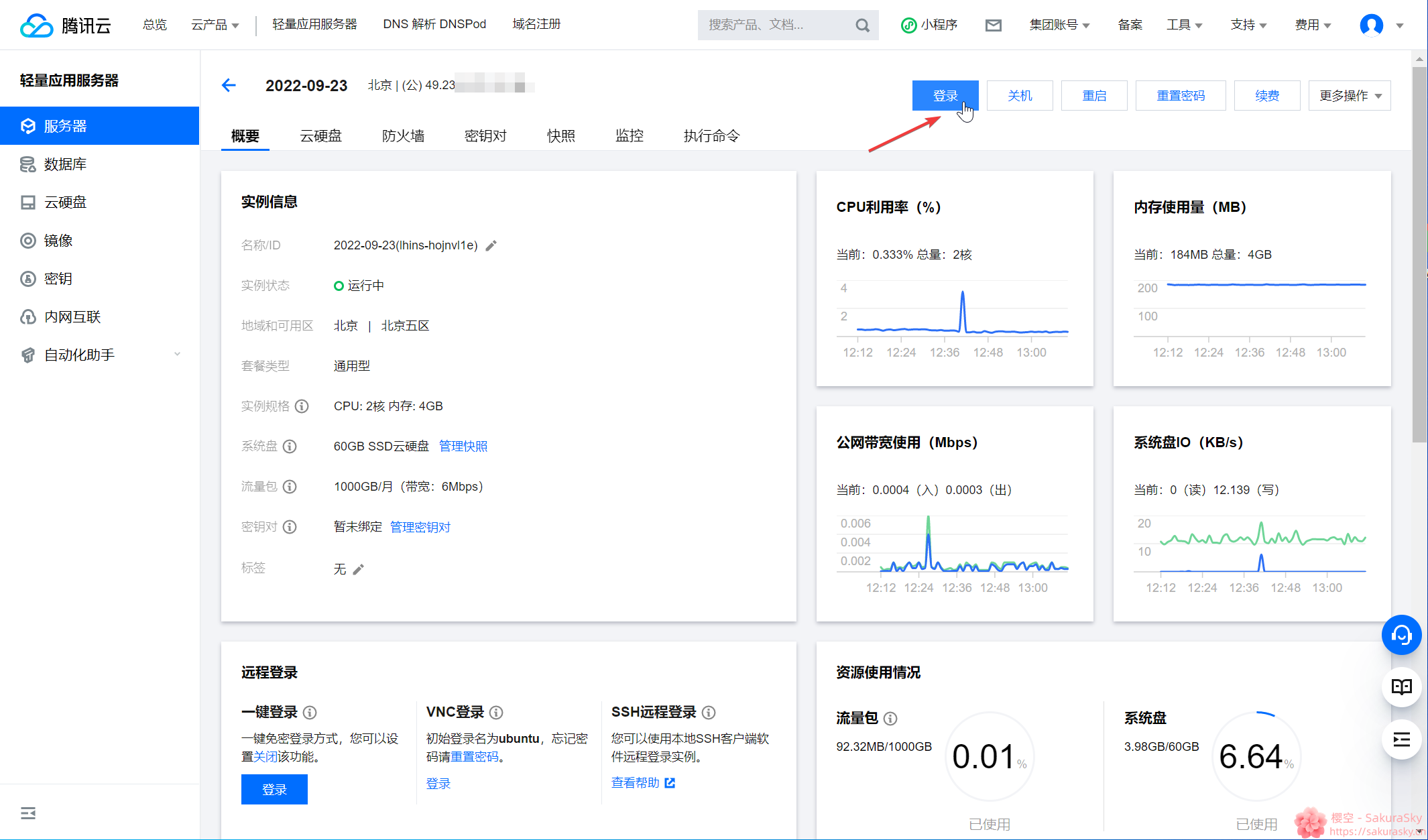Click the 关闭 link under 一键登录

265,756
